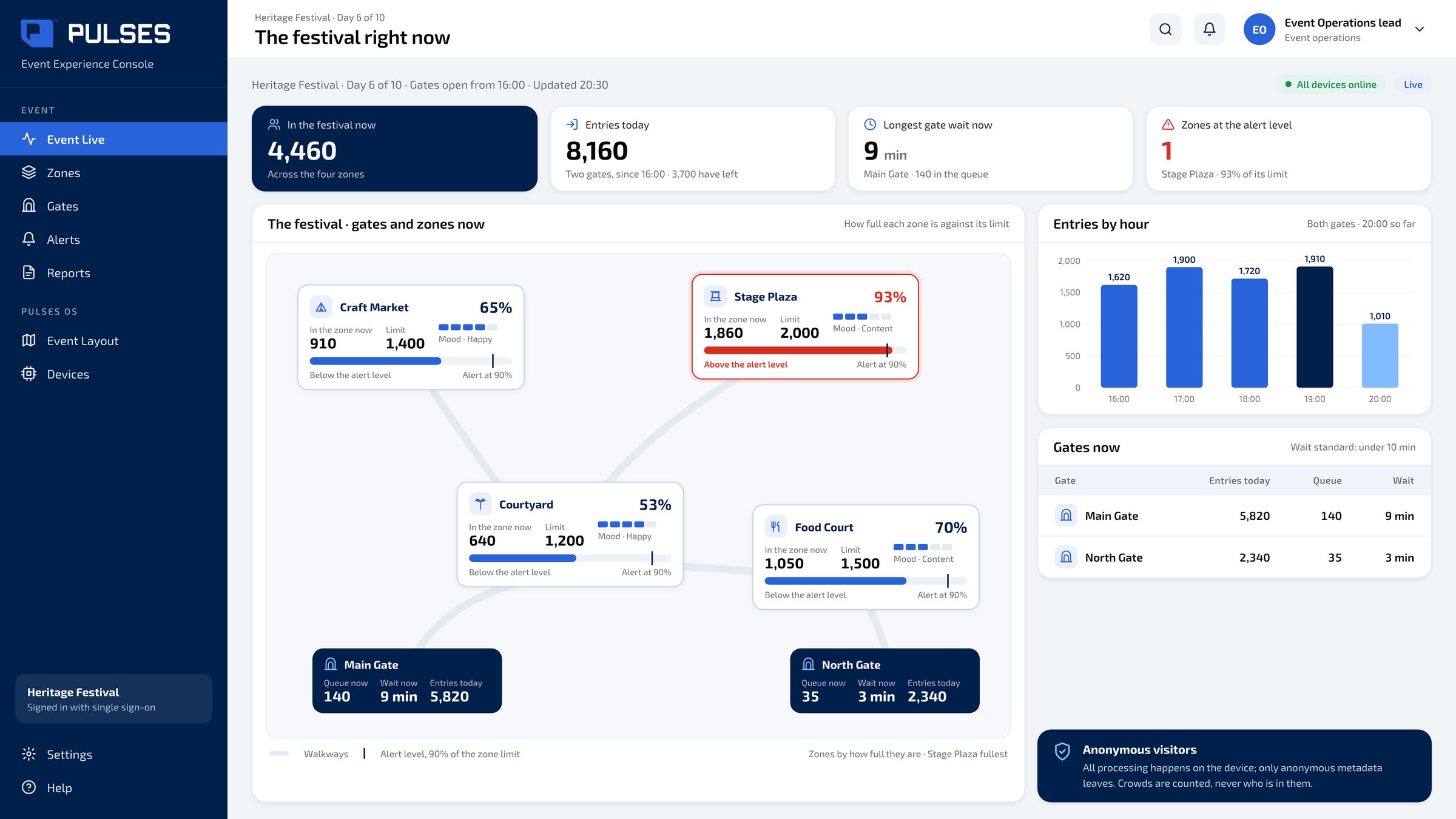Click the Stage Plaza stage icon
The height and width of the screenshot is (819, 1456).
pyautogui.click(x=715, y=296)
